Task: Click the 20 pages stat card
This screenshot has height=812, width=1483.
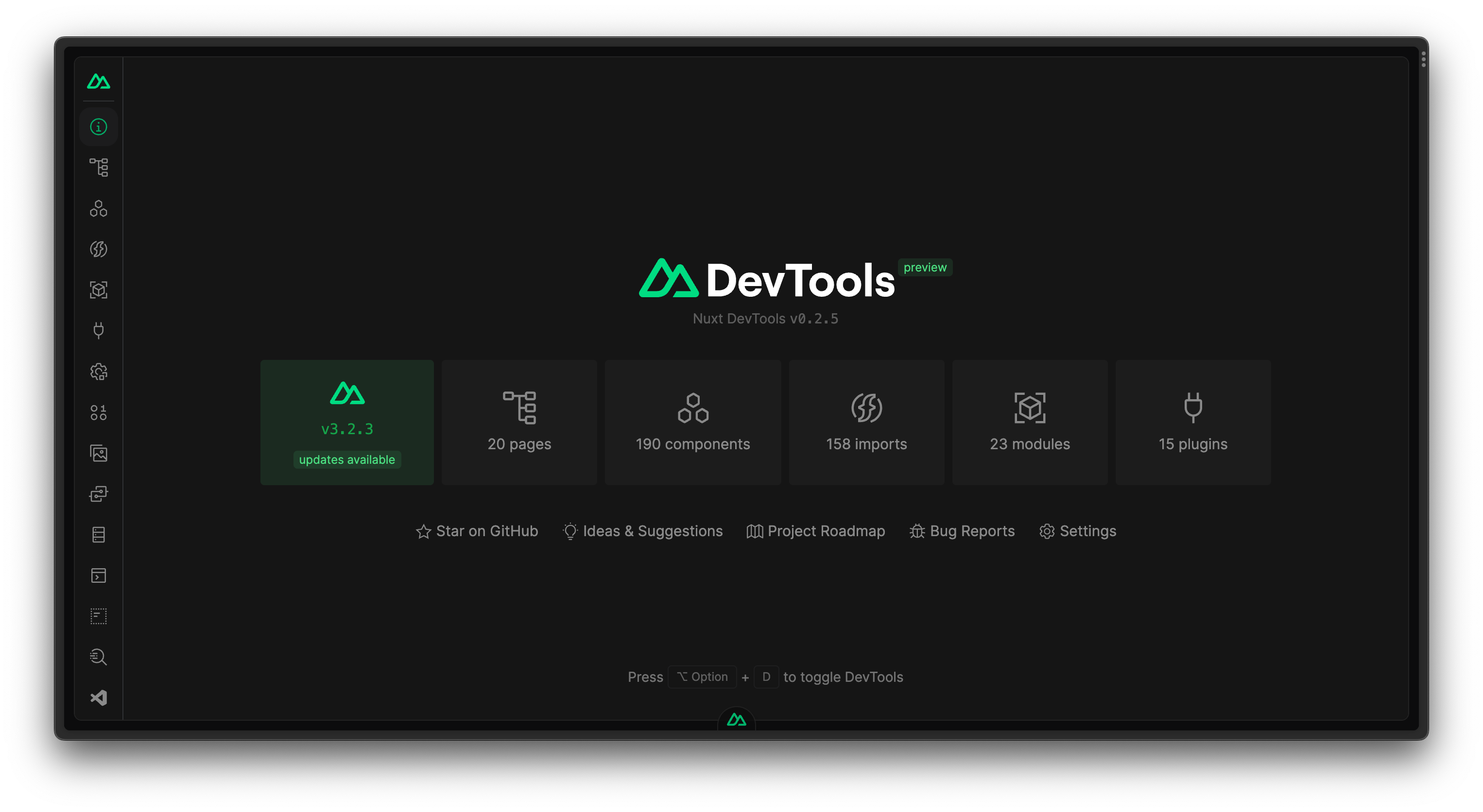Action: coord(519,422)
